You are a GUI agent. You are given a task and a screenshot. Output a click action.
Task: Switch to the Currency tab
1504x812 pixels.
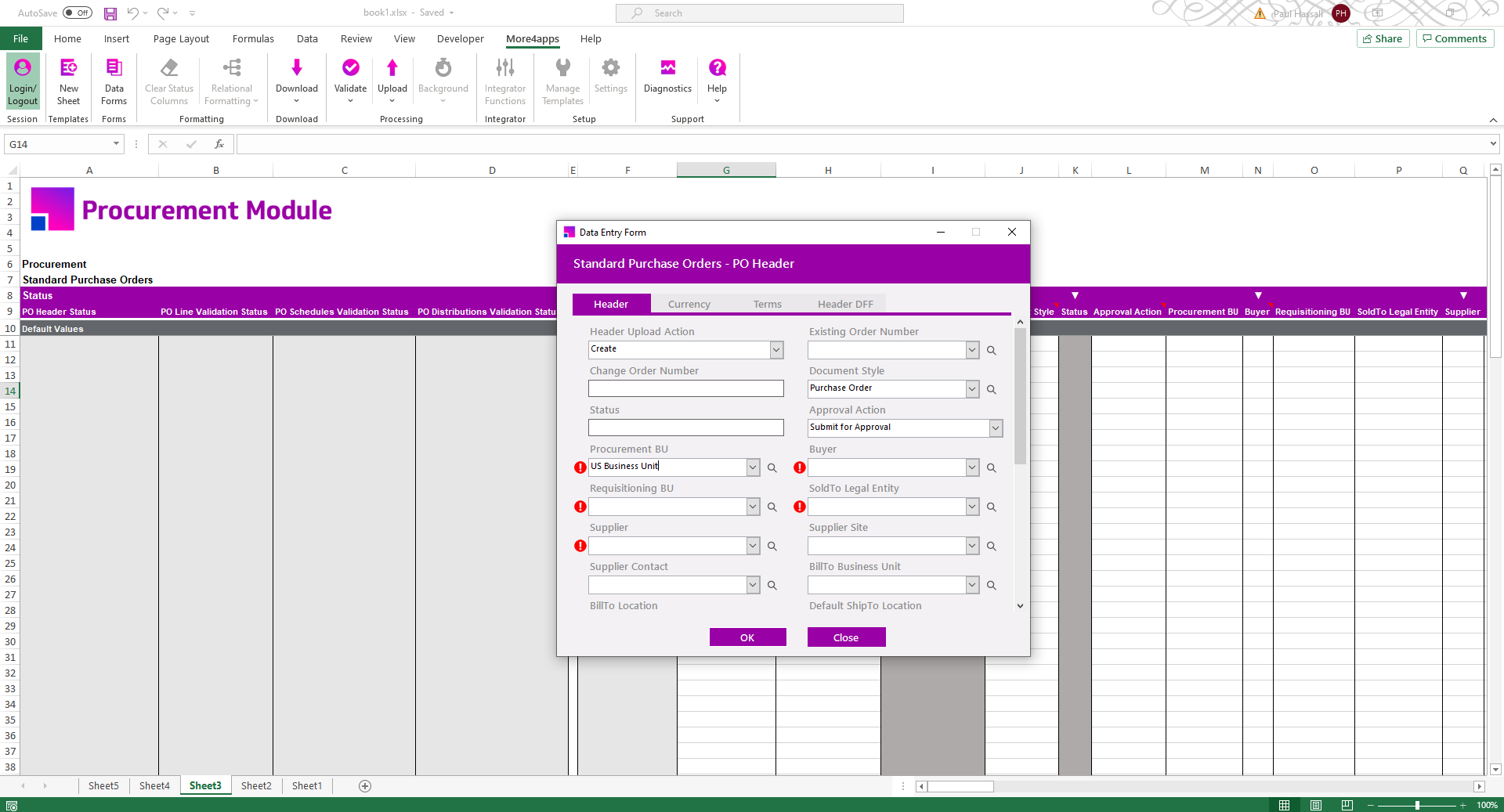tap(689, 305)
